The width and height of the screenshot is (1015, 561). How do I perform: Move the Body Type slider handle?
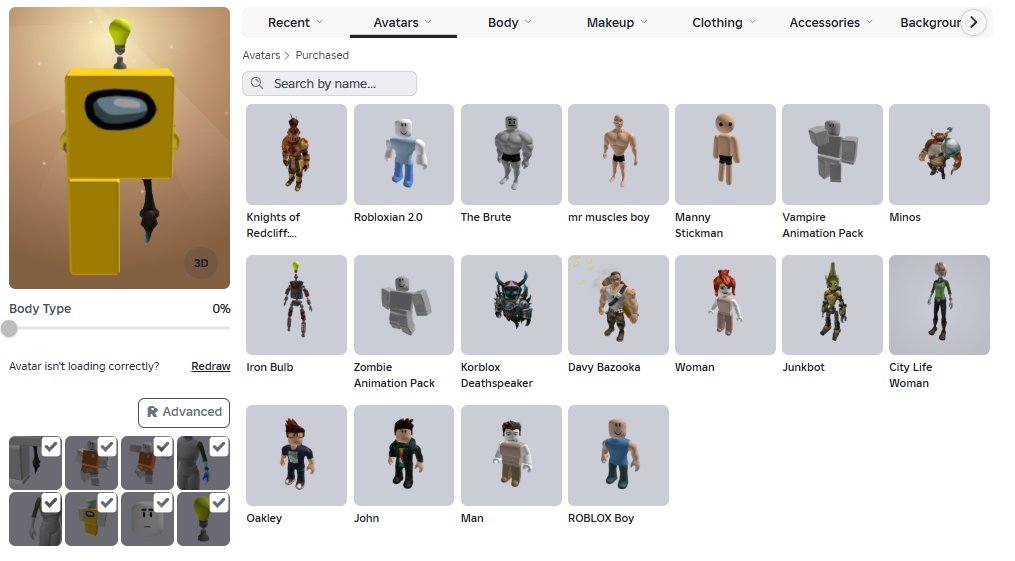[x=9, y=328]
